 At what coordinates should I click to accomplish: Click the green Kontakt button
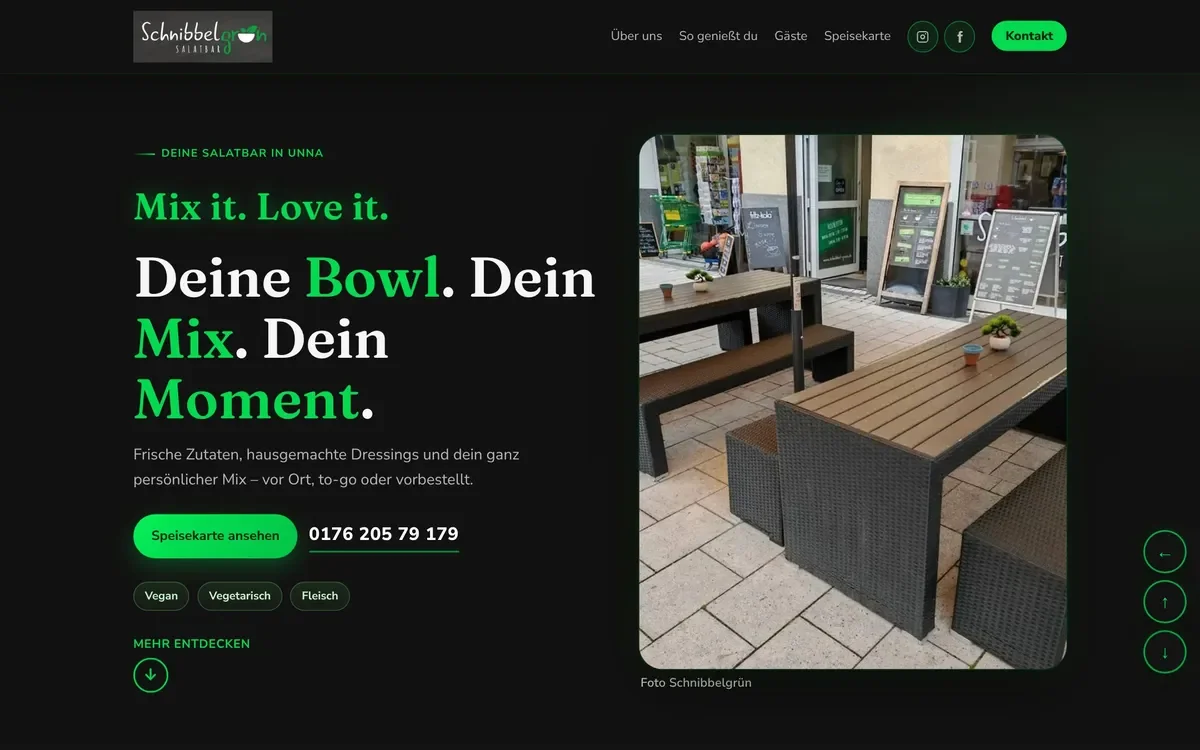point(1029,36)
